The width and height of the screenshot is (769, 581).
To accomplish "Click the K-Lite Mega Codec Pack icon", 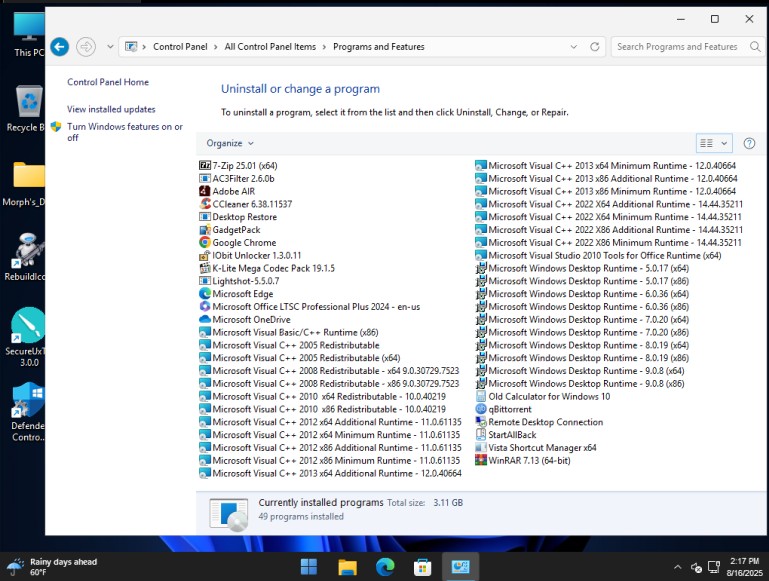I will [205, 268].
